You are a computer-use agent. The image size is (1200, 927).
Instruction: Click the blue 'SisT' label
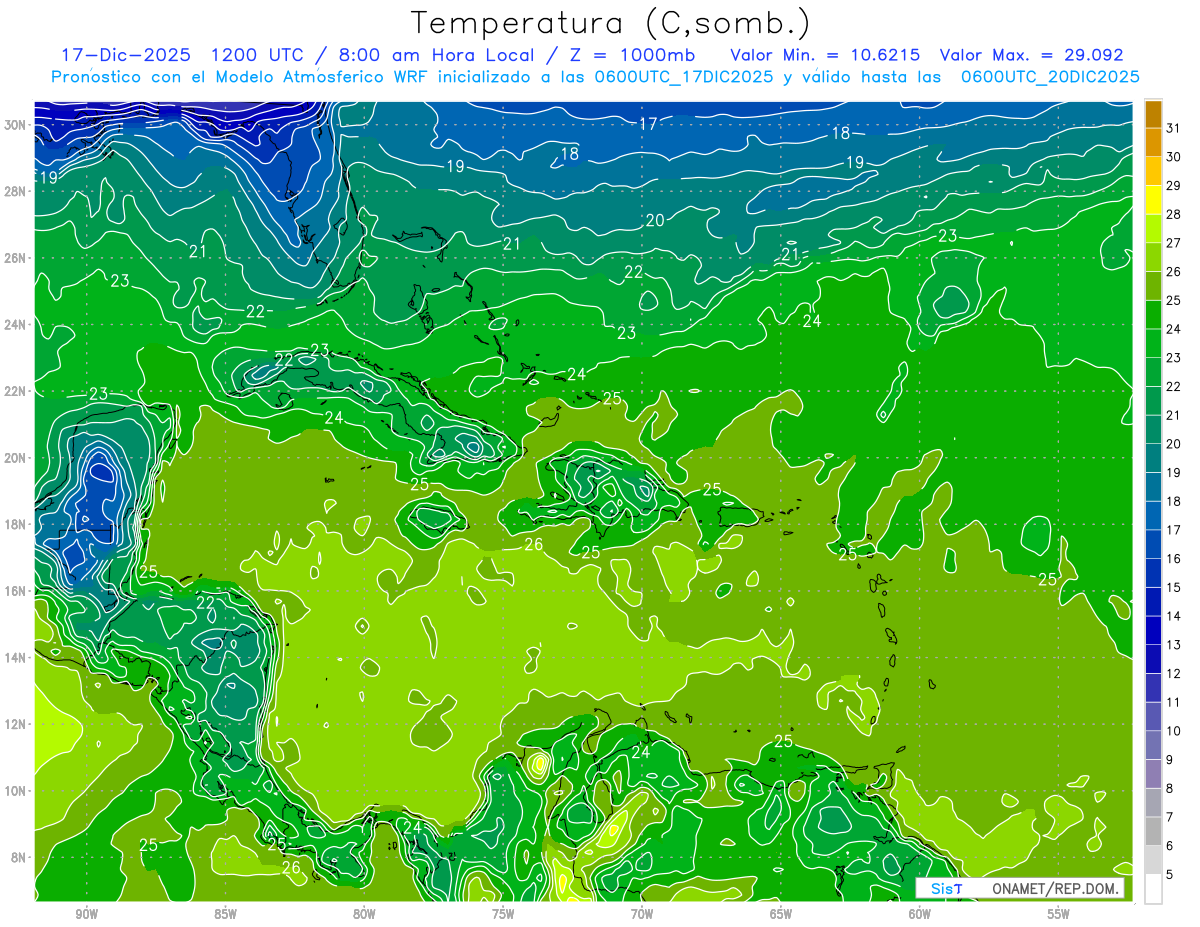(946, 889)
